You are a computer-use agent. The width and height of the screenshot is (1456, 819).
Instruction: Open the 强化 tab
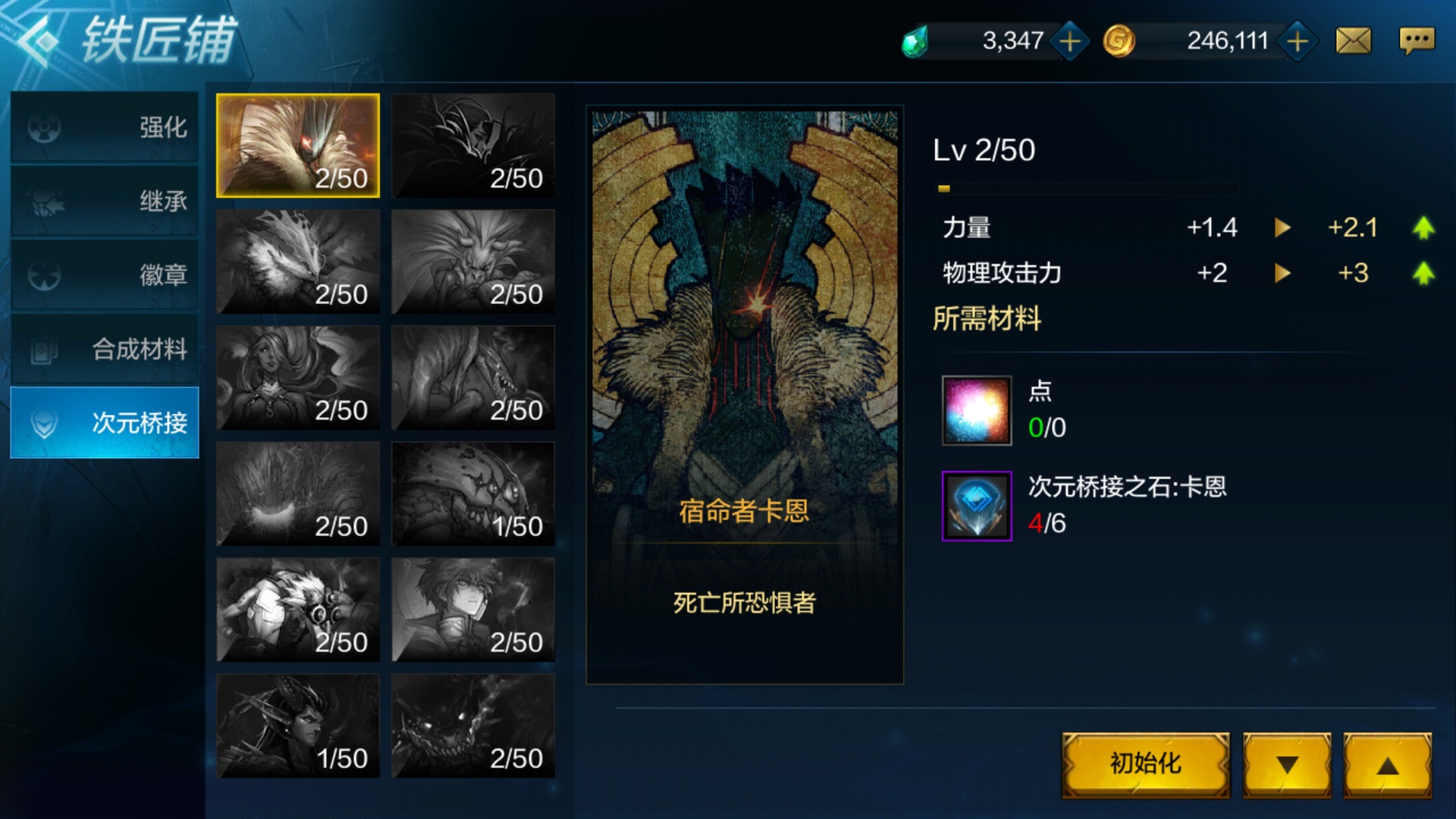(105, 127)
